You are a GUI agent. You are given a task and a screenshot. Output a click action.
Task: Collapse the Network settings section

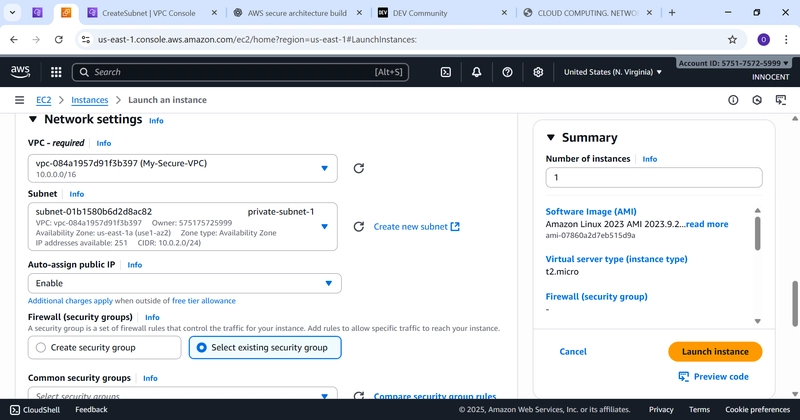[x=33, y=119]
